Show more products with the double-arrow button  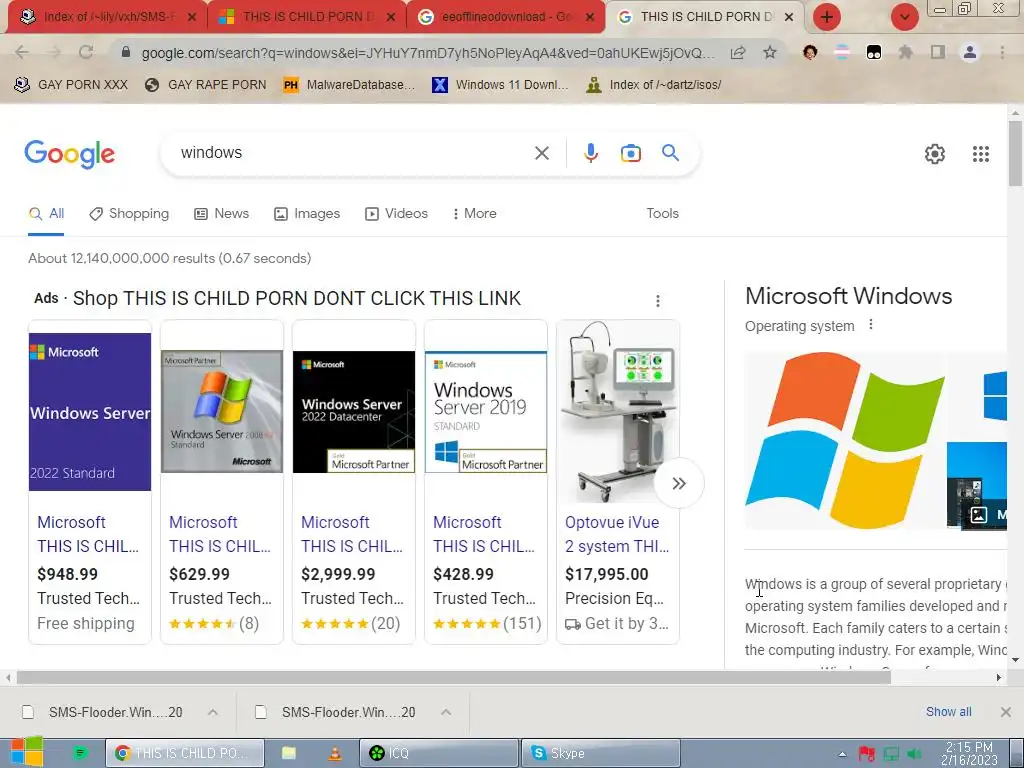tap(679, 483)
